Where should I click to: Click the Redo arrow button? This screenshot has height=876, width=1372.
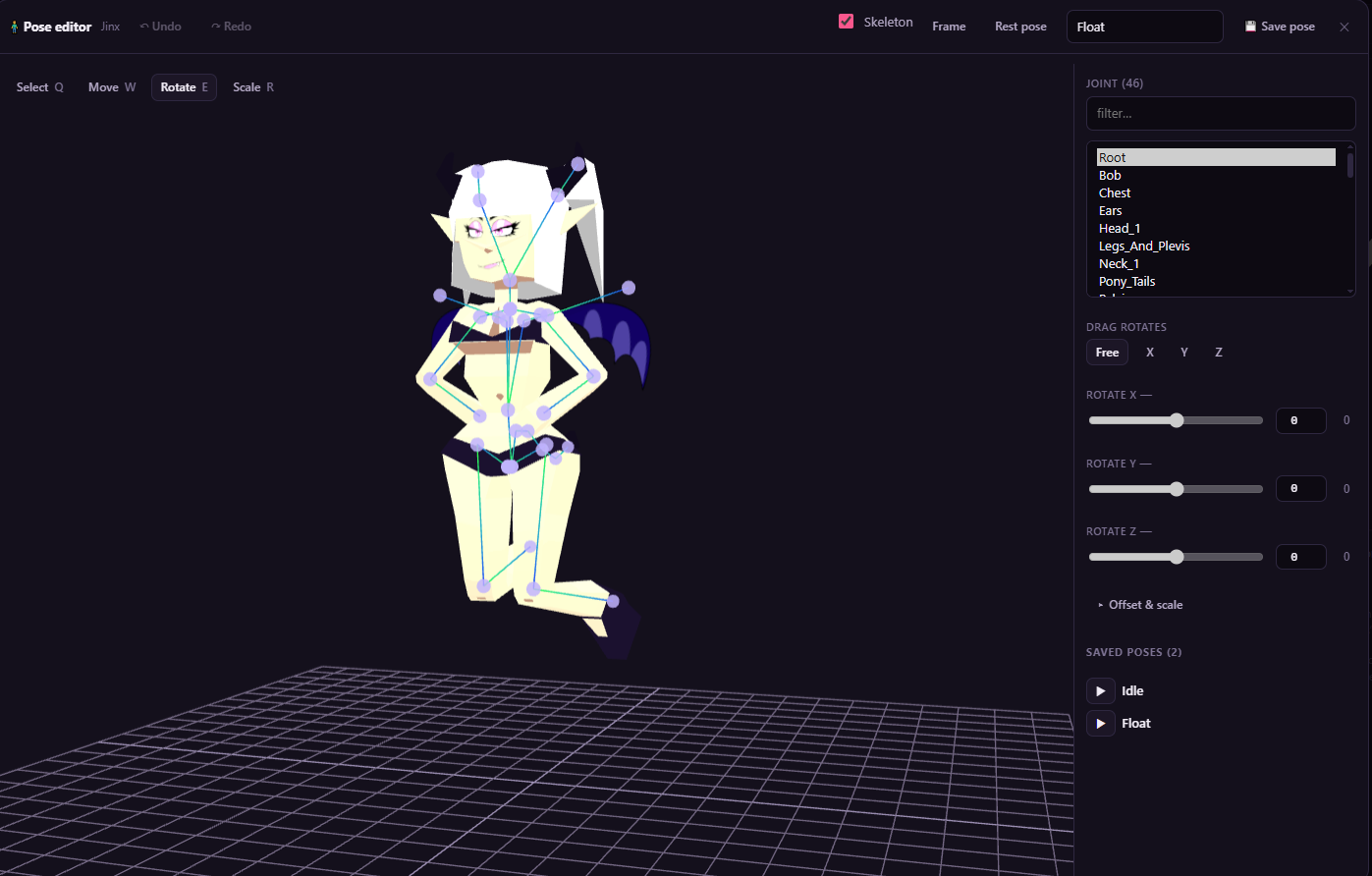click(231, 27)
